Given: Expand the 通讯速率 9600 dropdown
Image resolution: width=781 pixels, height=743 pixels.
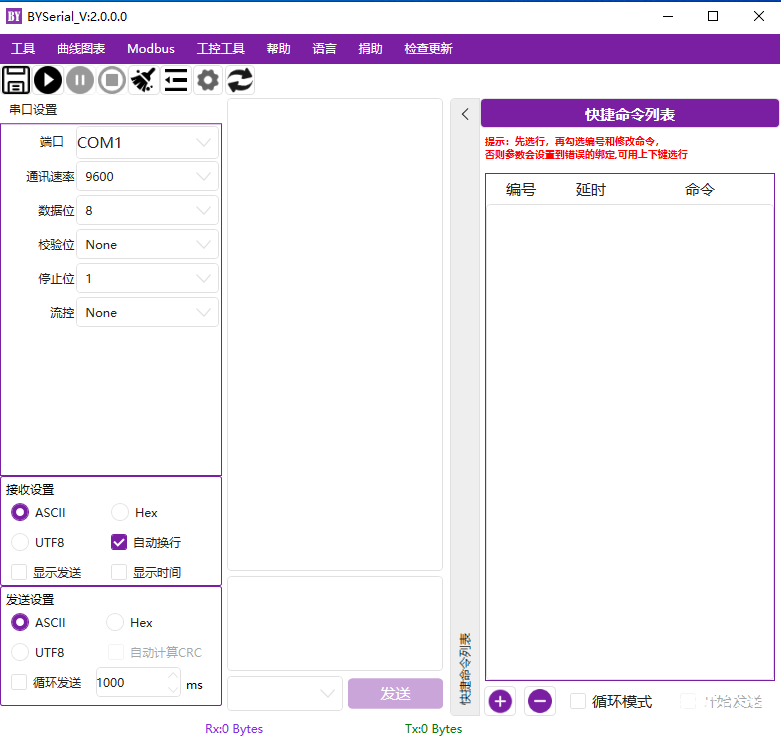Looking at the screenshot, I should [x=147, y=177].
